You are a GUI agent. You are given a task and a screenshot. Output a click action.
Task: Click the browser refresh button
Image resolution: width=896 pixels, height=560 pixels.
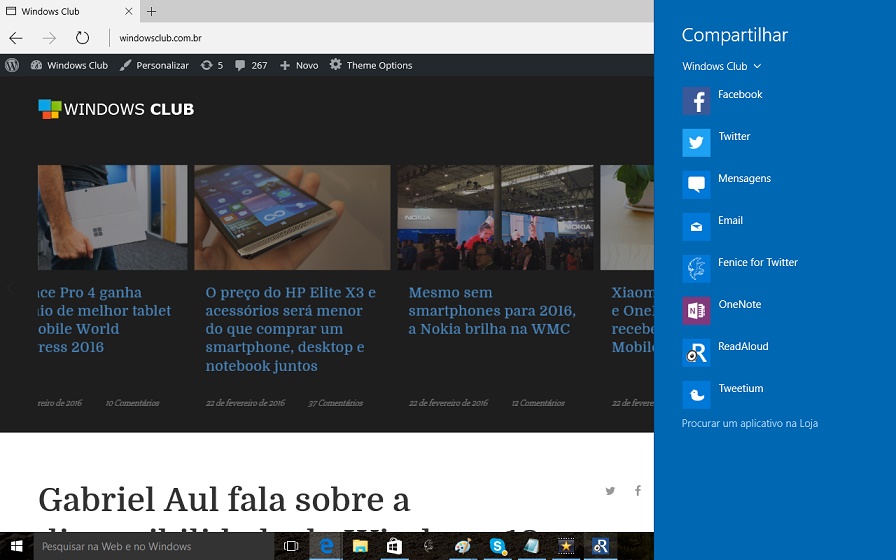pos(82,38)
